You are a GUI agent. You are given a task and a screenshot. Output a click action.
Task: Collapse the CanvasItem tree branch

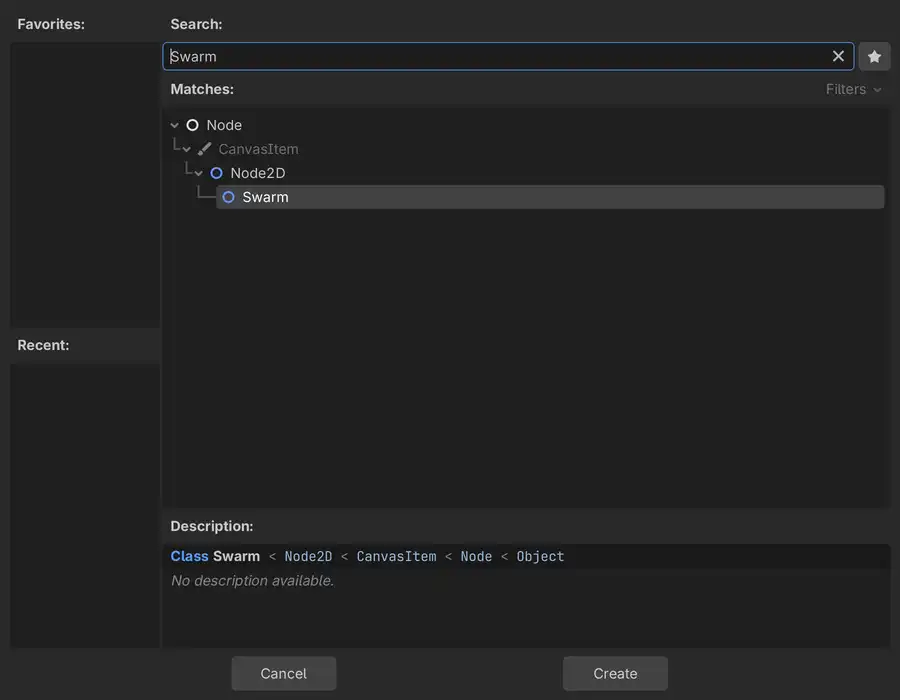[x=187, y=149]
